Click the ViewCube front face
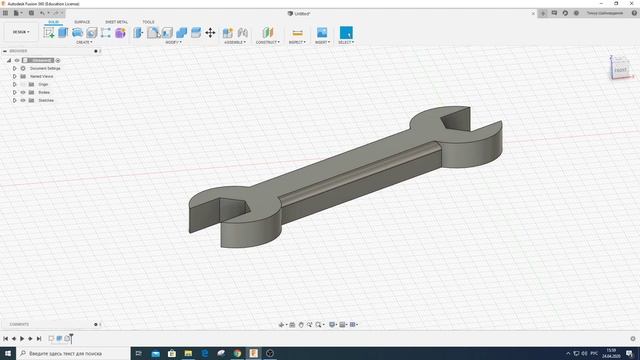 click(620, 70)
